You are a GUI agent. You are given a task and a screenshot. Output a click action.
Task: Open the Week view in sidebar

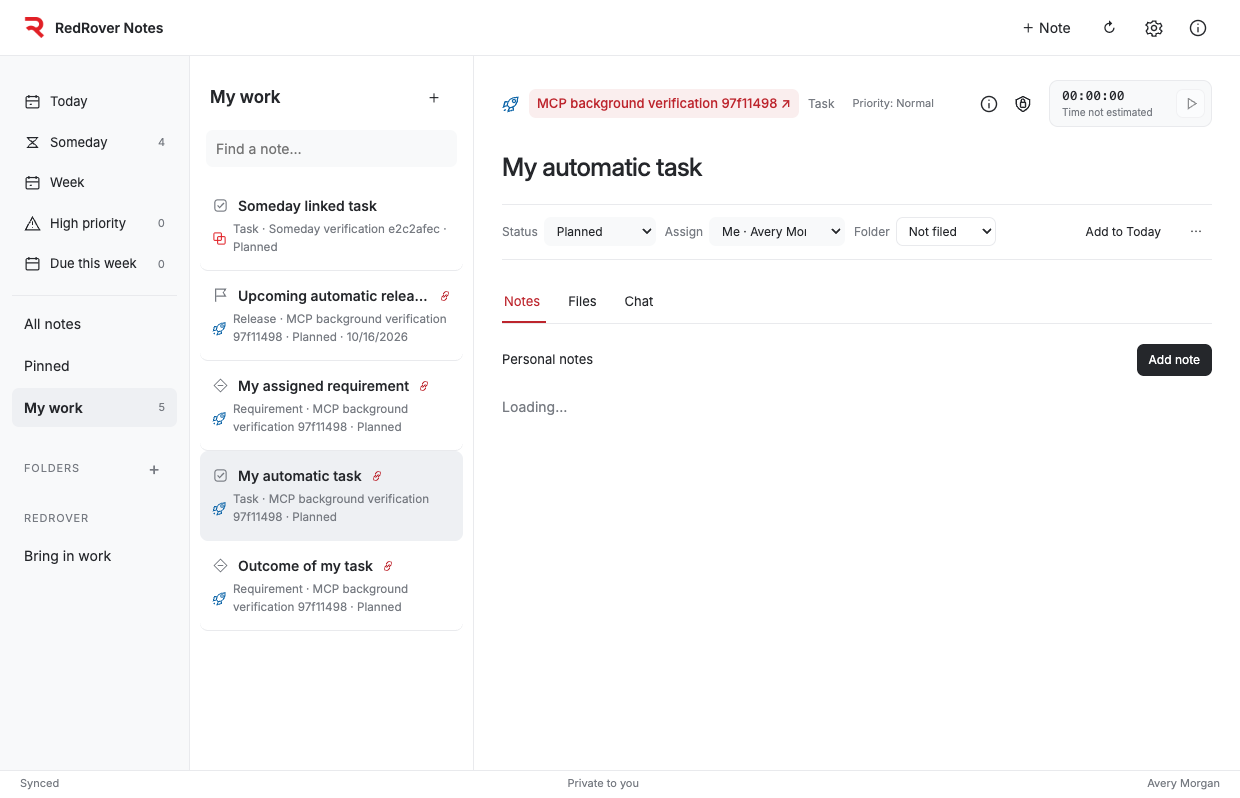[x=94, y=182]
